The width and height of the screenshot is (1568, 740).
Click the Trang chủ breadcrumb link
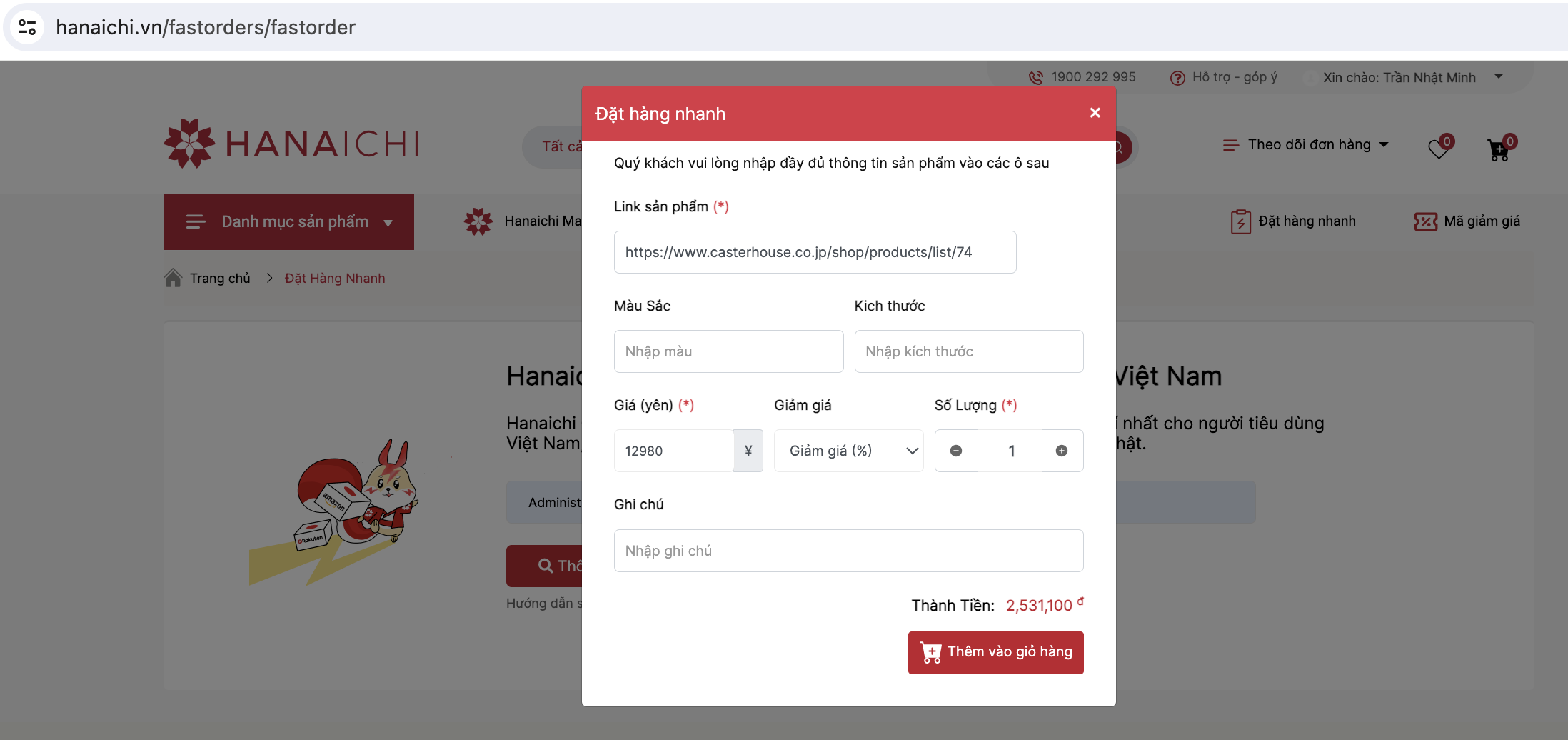coord(220,278)
